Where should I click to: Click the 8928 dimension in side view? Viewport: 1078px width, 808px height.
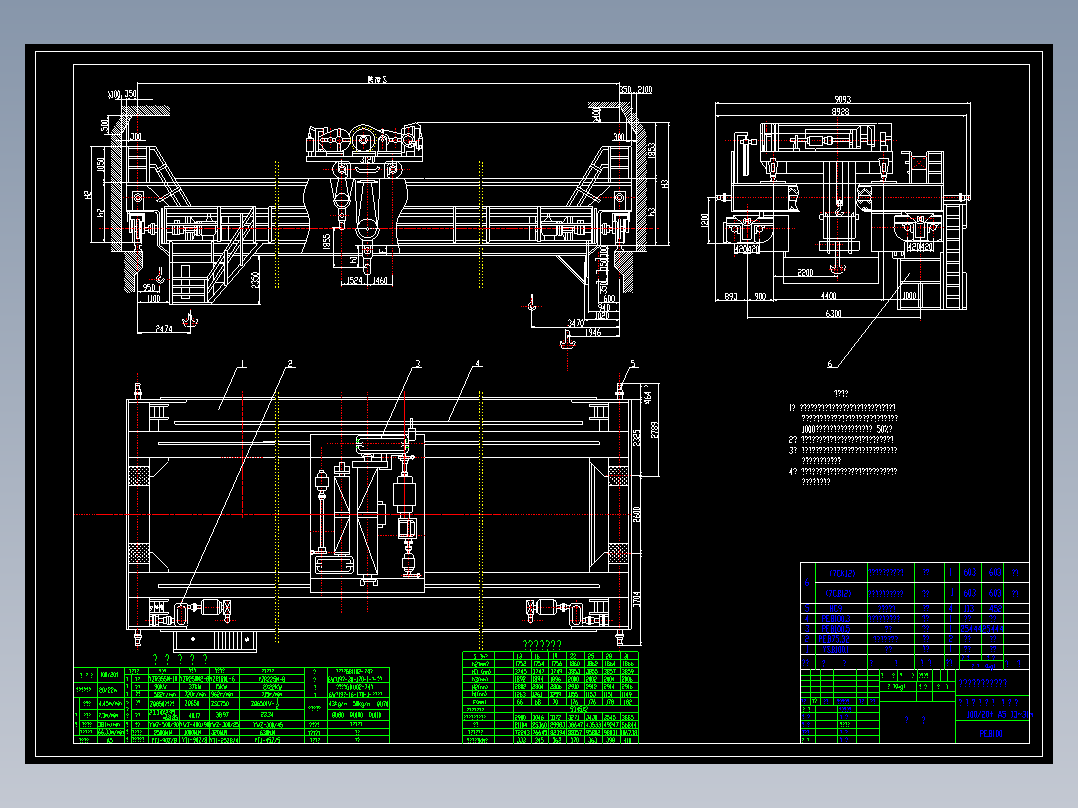point(840,111)
